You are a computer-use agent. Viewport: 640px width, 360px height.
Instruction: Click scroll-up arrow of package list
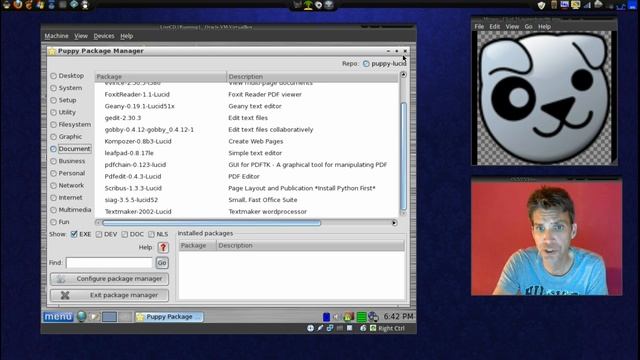coord(403,75)
